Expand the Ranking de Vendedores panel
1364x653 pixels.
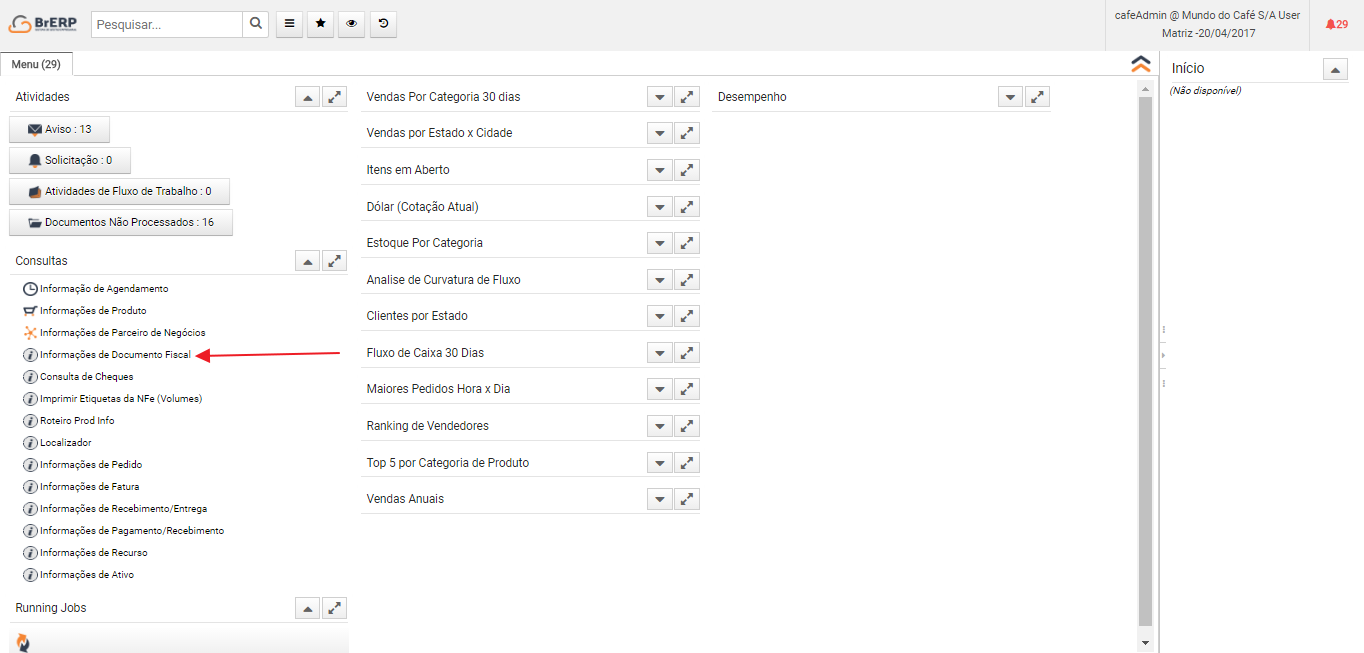(x=659, y=426)
